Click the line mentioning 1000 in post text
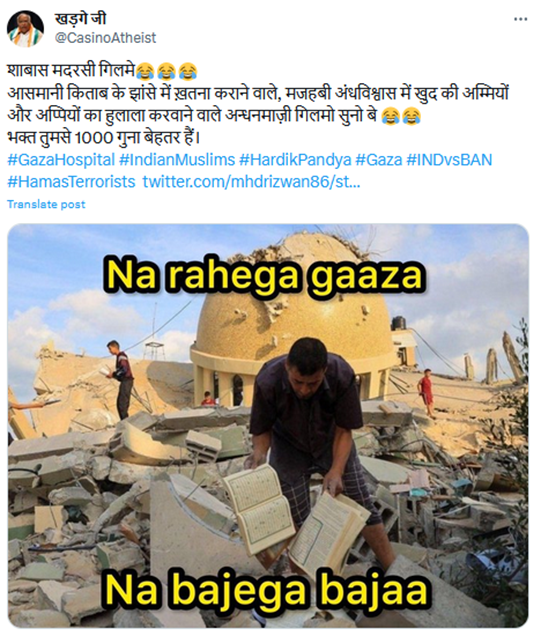Image resolution: width=541 pixels, height=636 pixels. 103,138
